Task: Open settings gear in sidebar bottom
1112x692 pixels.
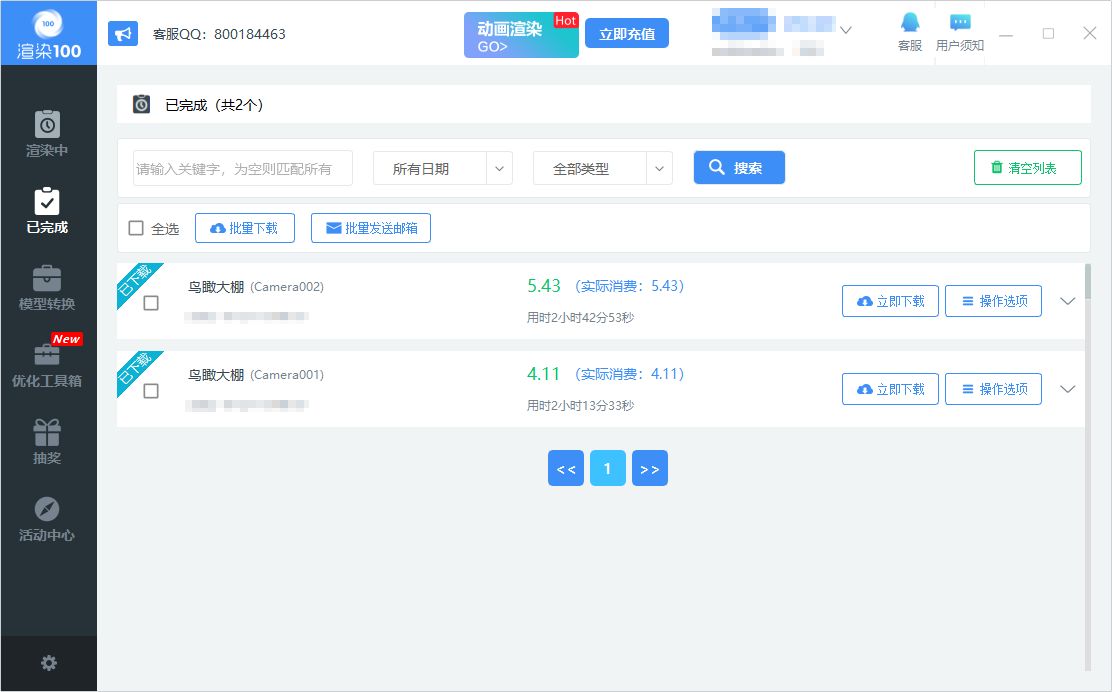Action: (48, 663)
